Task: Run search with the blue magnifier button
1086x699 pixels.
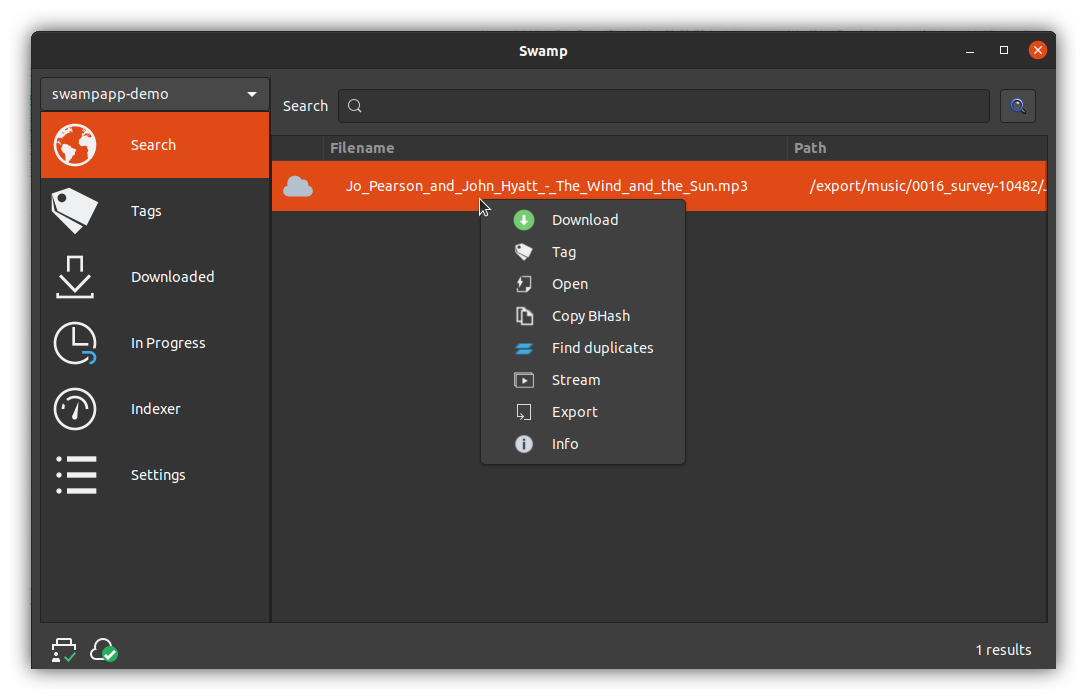Action: (1017, 106)
